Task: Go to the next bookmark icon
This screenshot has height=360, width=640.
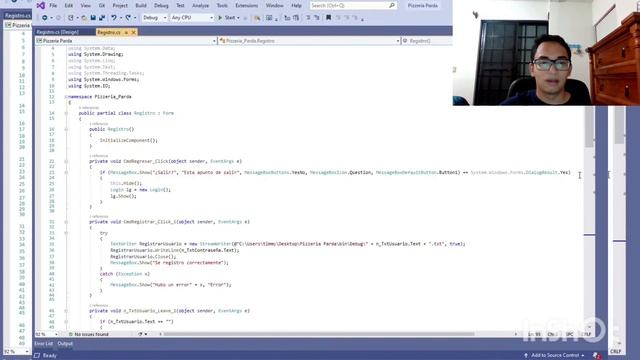Action: click(x=347, y=18)
